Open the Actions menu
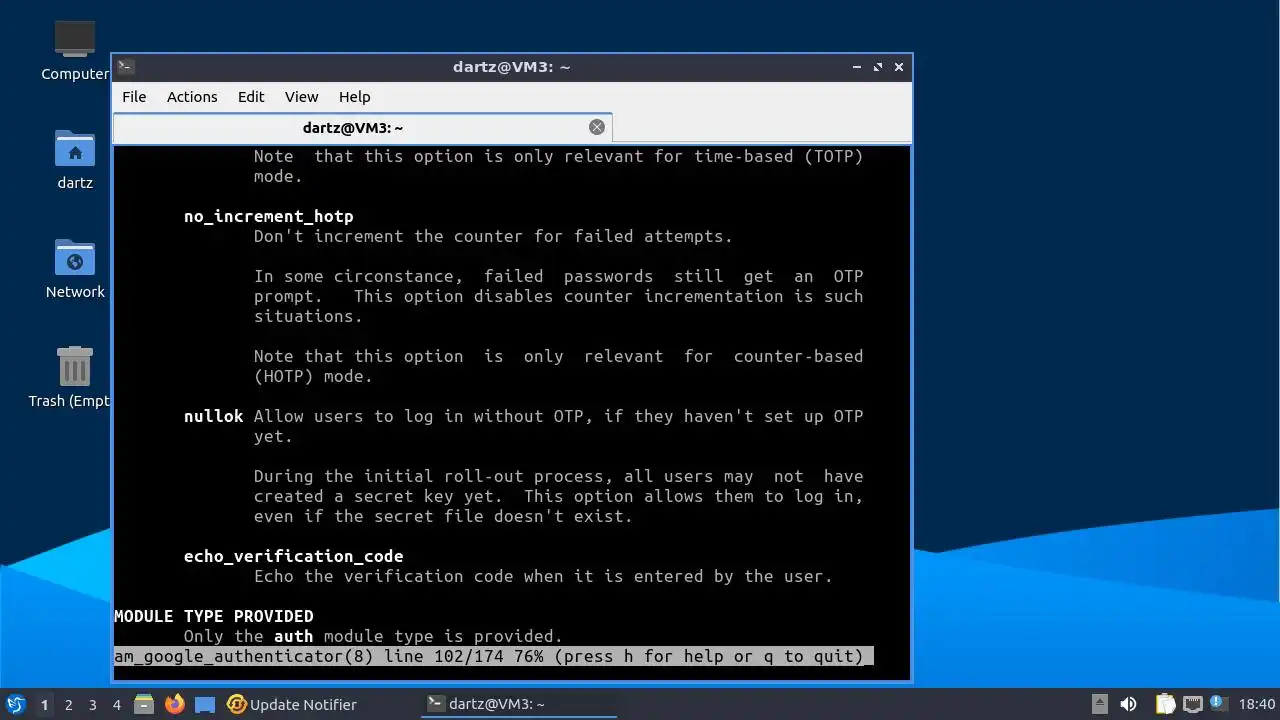 click(192, 97)
